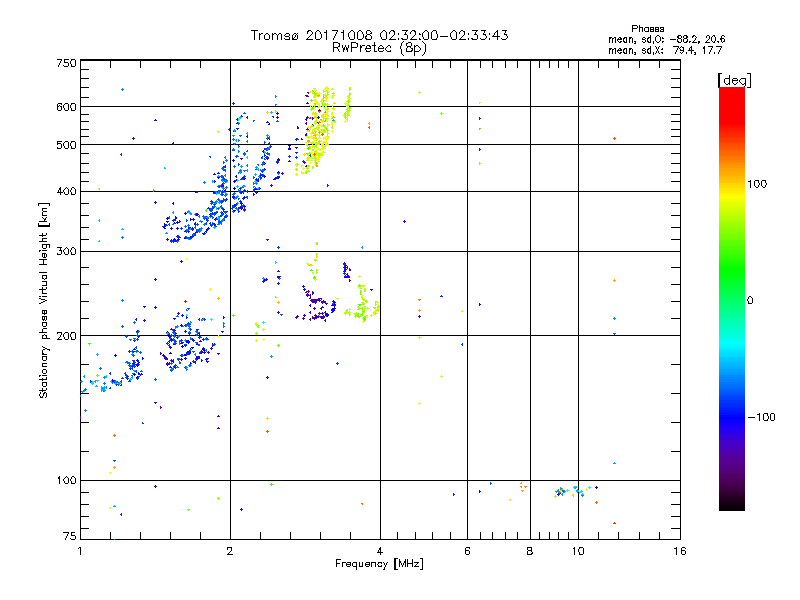Click the '600' y-axis tick label

(x=67, y=107)
